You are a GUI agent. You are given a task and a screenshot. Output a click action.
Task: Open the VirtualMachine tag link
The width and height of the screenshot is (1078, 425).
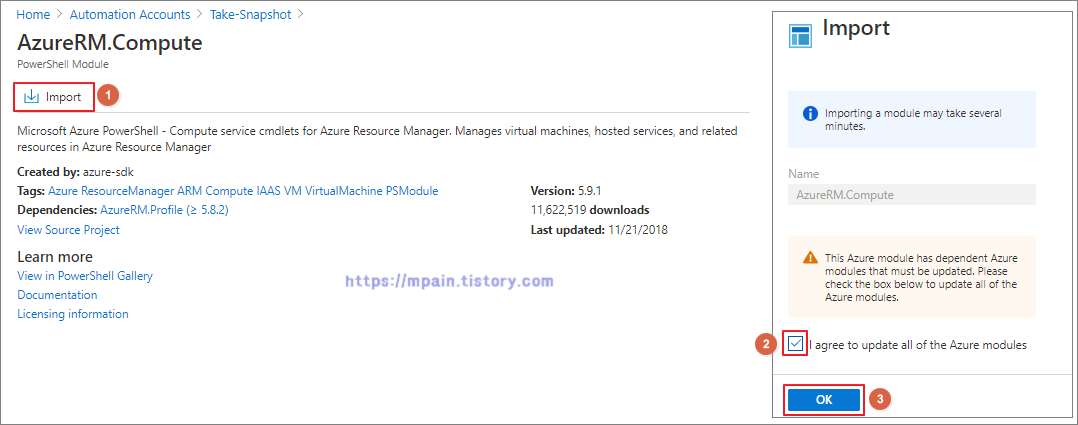click(344, 190)
